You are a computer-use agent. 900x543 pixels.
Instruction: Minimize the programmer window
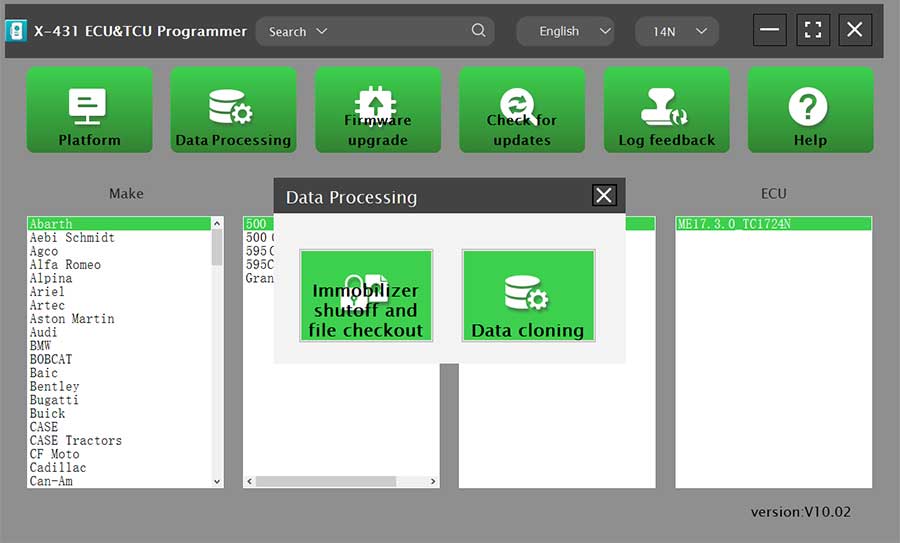point(769,29)
